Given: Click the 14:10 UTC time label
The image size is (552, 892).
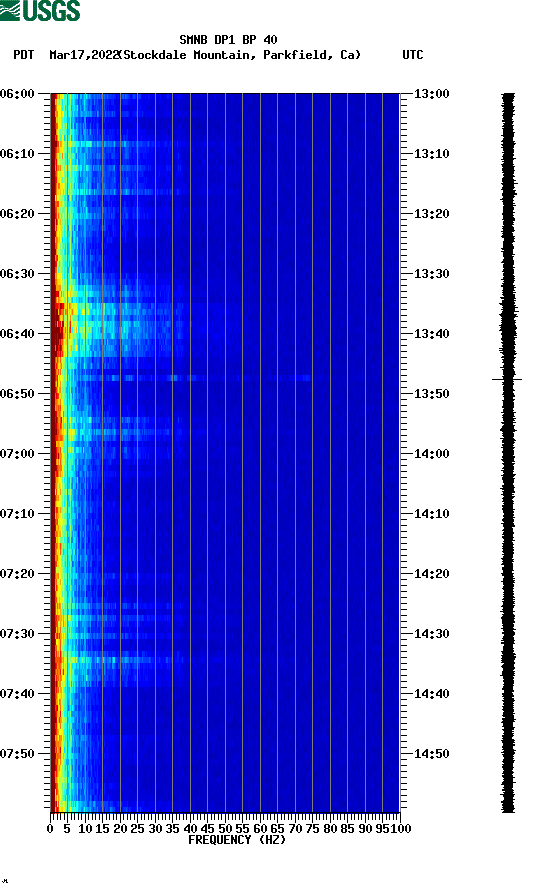Looking at the screenshot, I should coord(431,514).
